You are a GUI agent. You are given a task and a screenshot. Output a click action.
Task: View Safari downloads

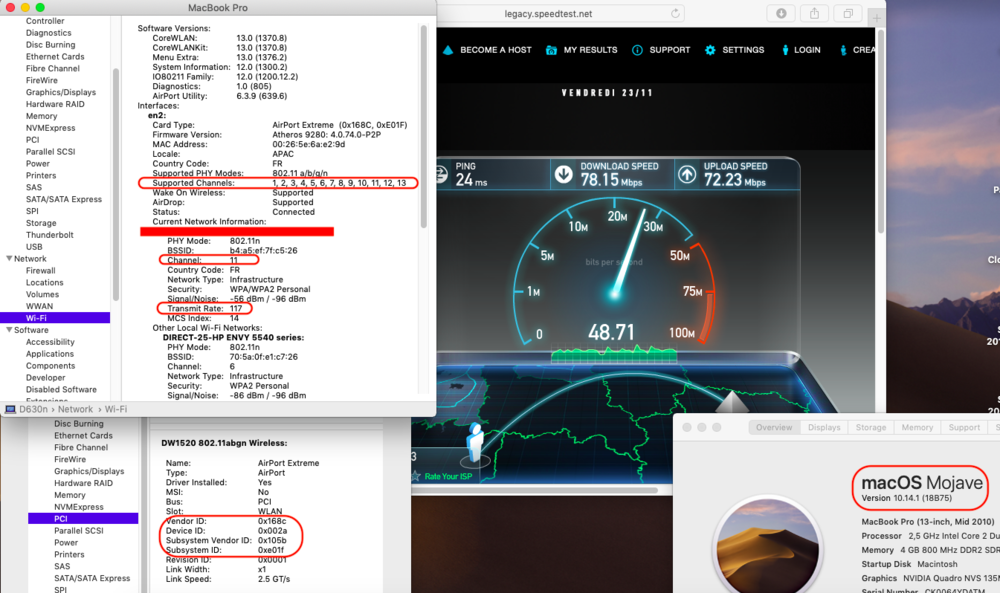point(781,13)
